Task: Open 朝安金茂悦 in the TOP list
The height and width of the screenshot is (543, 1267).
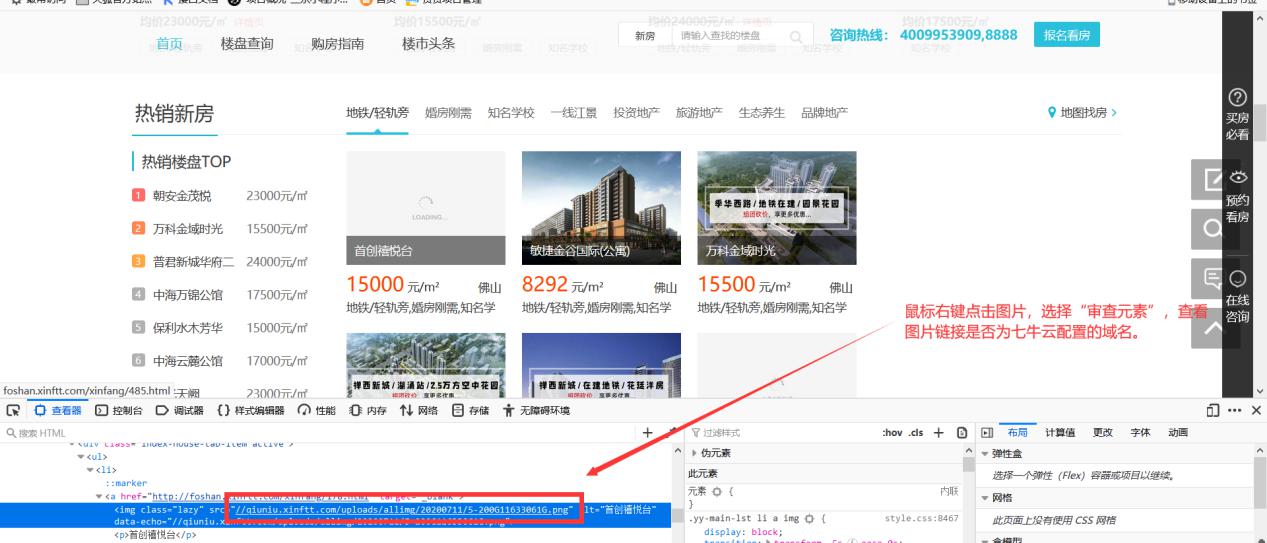Action: (181, 196)
